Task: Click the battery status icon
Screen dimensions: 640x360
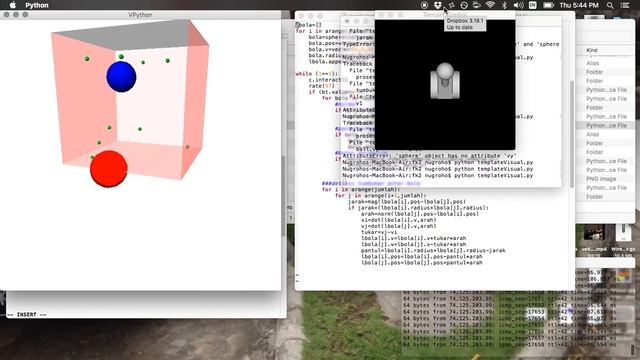Action: (549, 5)
